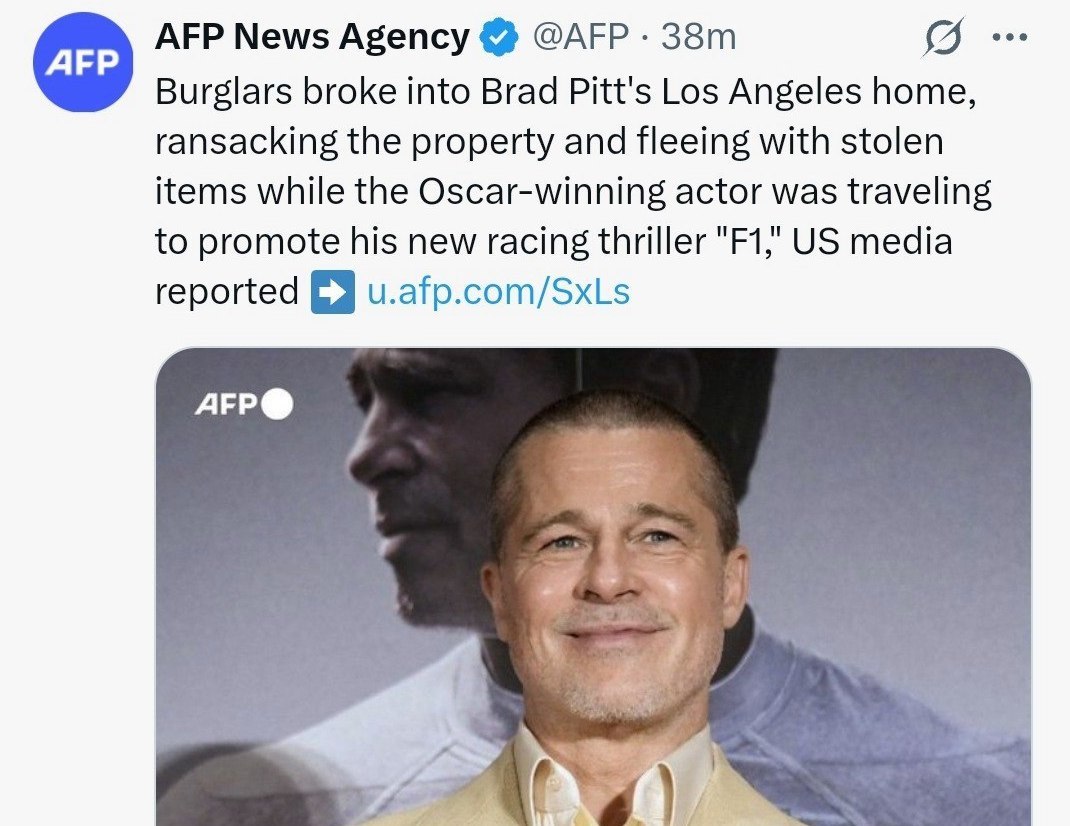
Task: Open the Grok explain-post icon
Action: click(944, 38)
